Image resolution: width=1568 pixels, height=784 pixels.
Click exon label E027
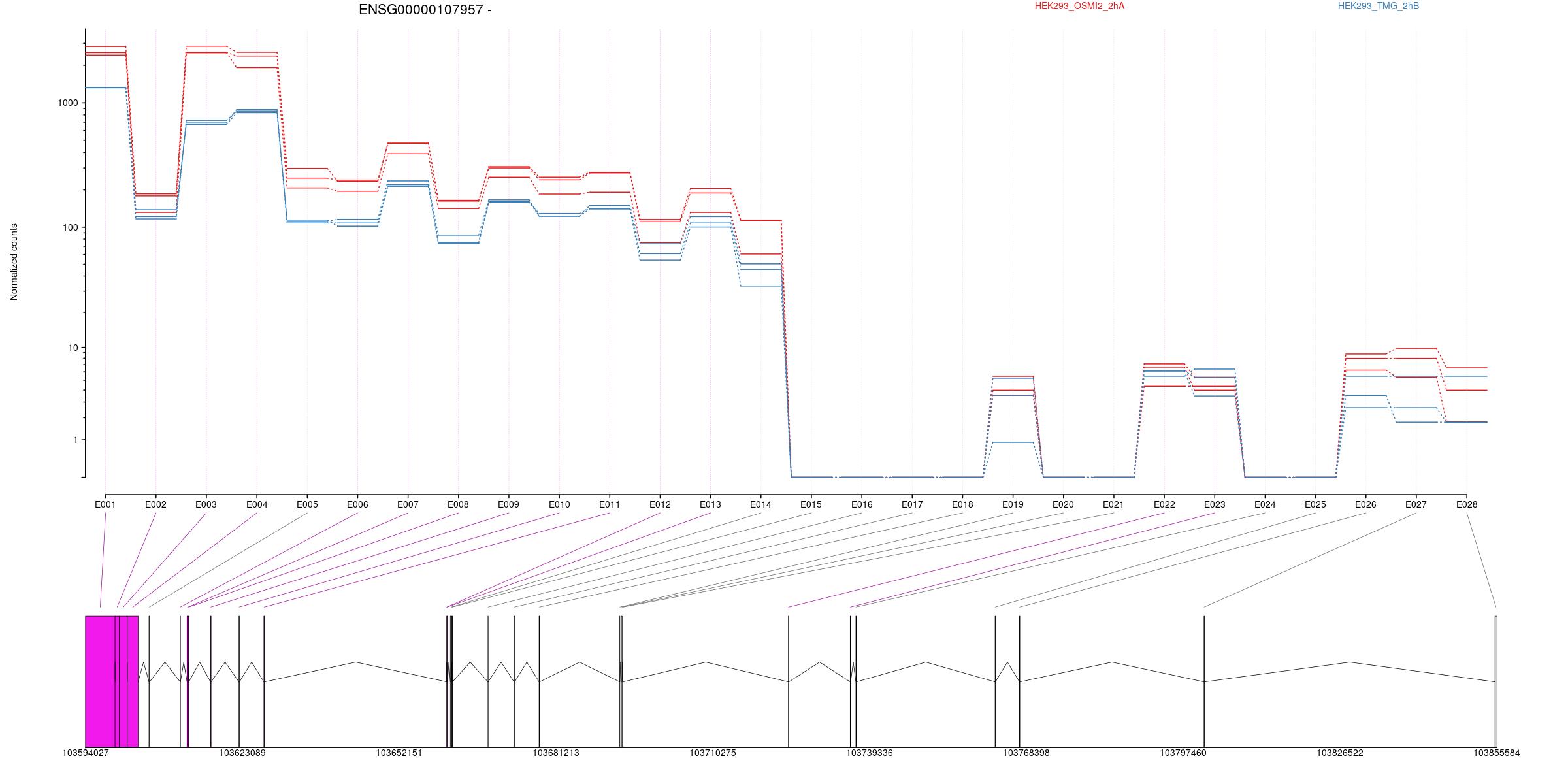[x=1416, y=504]
